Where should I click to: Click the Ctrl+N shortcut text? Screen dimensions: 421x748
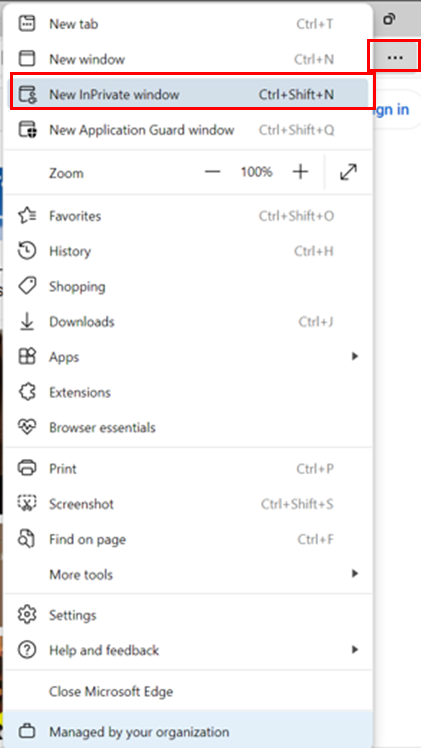tap(314, 59)
